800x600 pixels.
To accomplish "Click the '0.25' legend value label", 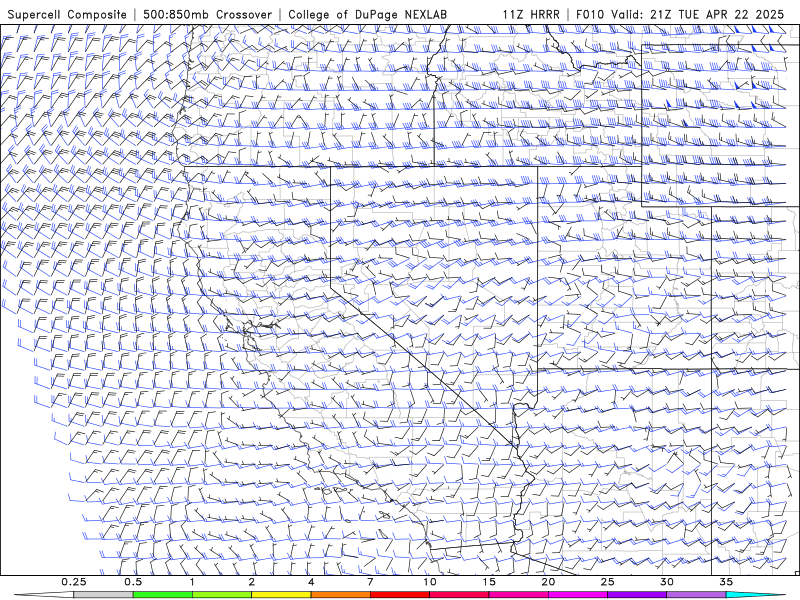I will (74, 582).
